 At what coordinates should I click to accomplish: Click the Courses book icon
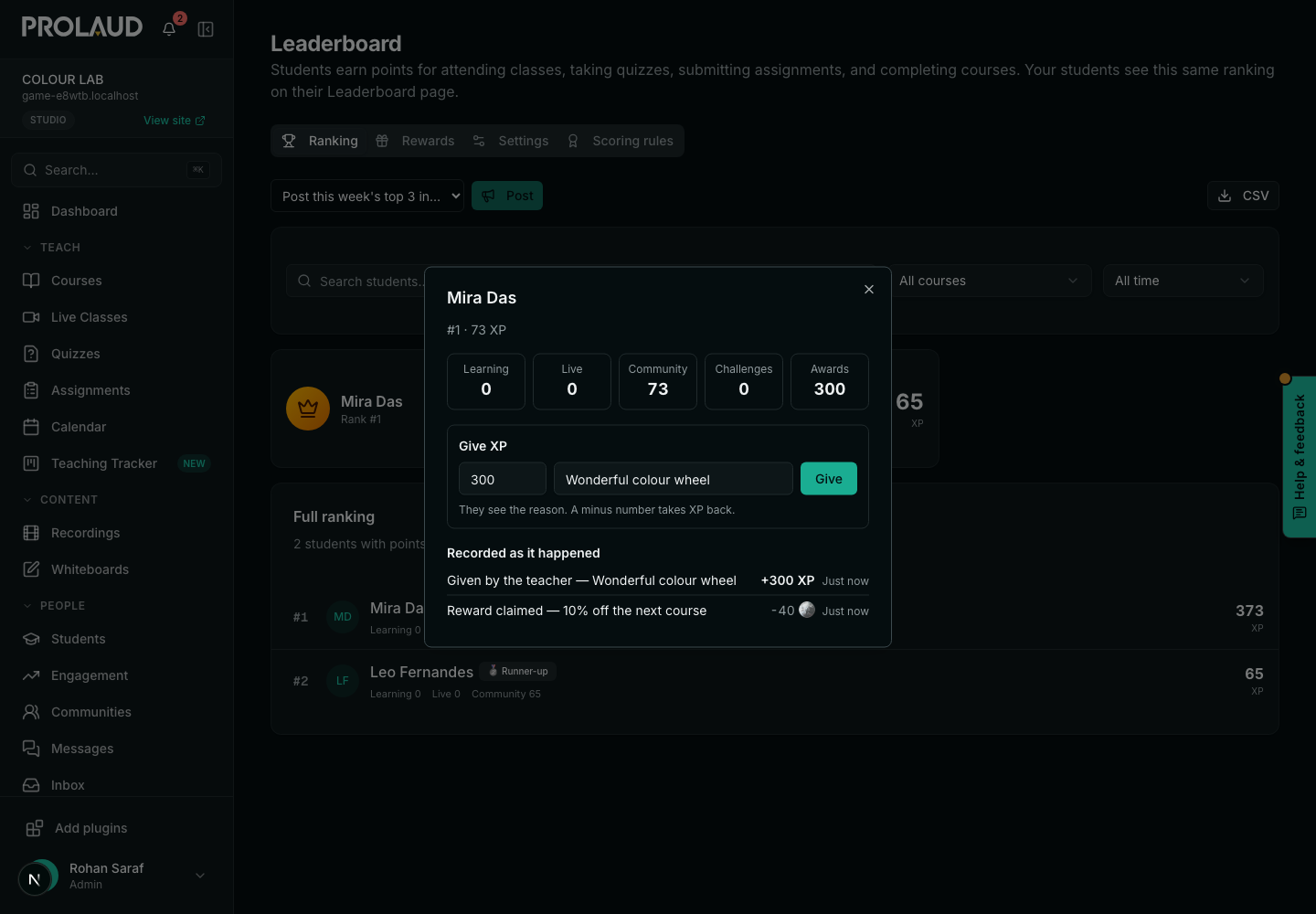pos(31,281)
